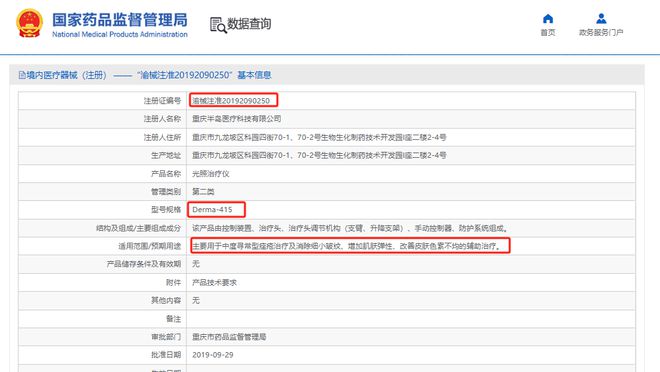Viewport: 660px width, 372px height.
Task: Click the 型号规格 label
Action: pos(166,210)
